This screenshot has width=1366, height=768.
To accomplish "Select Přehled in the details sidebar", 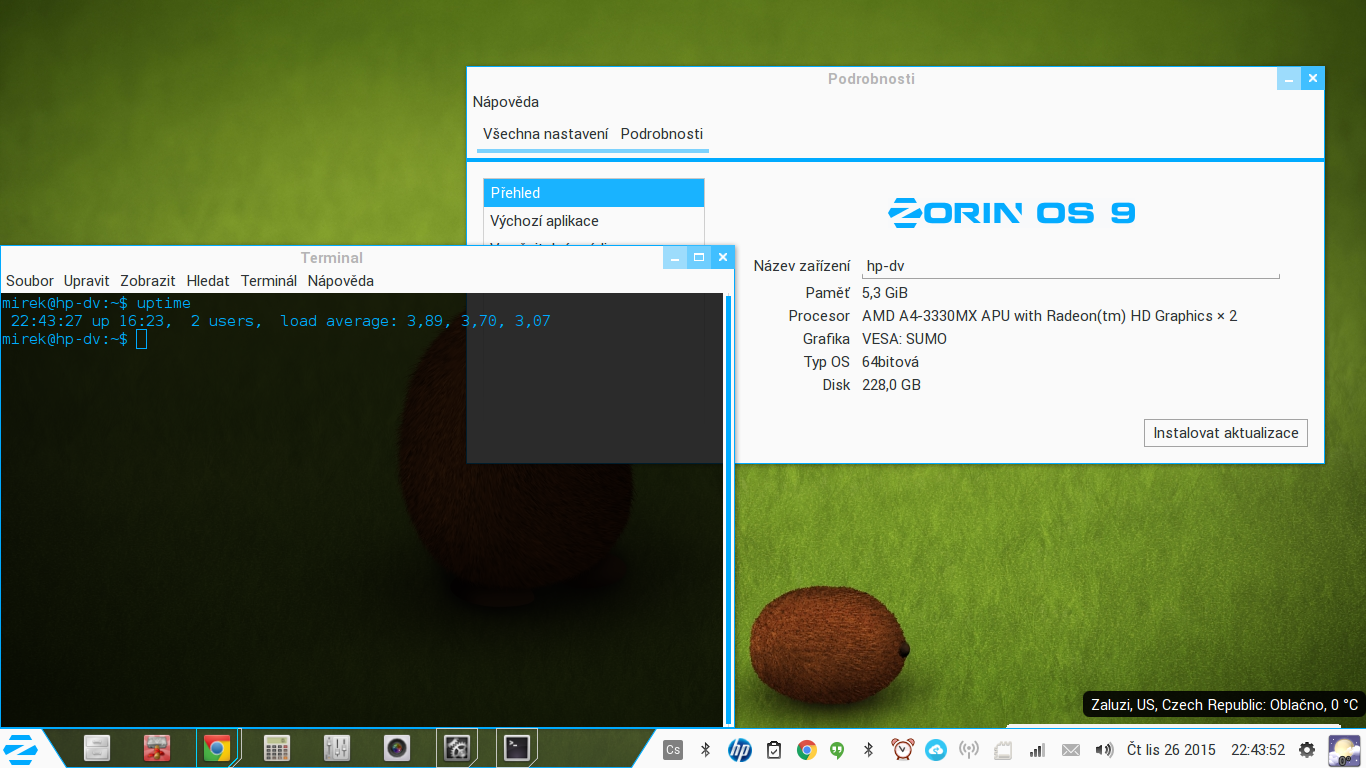I will coord(594,193).
